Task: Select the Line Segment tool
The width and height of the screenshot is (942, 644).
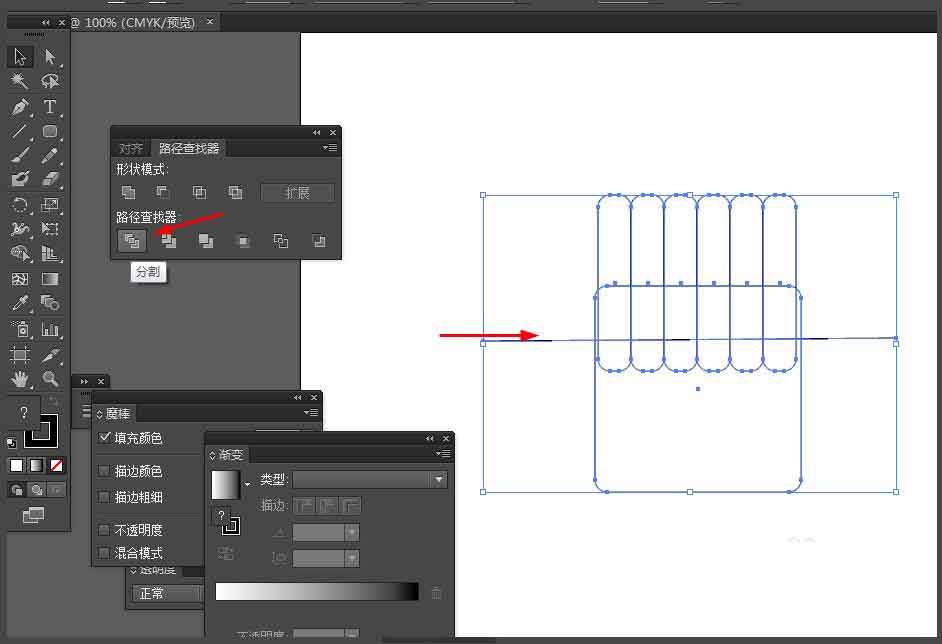Action: point(20,131)
